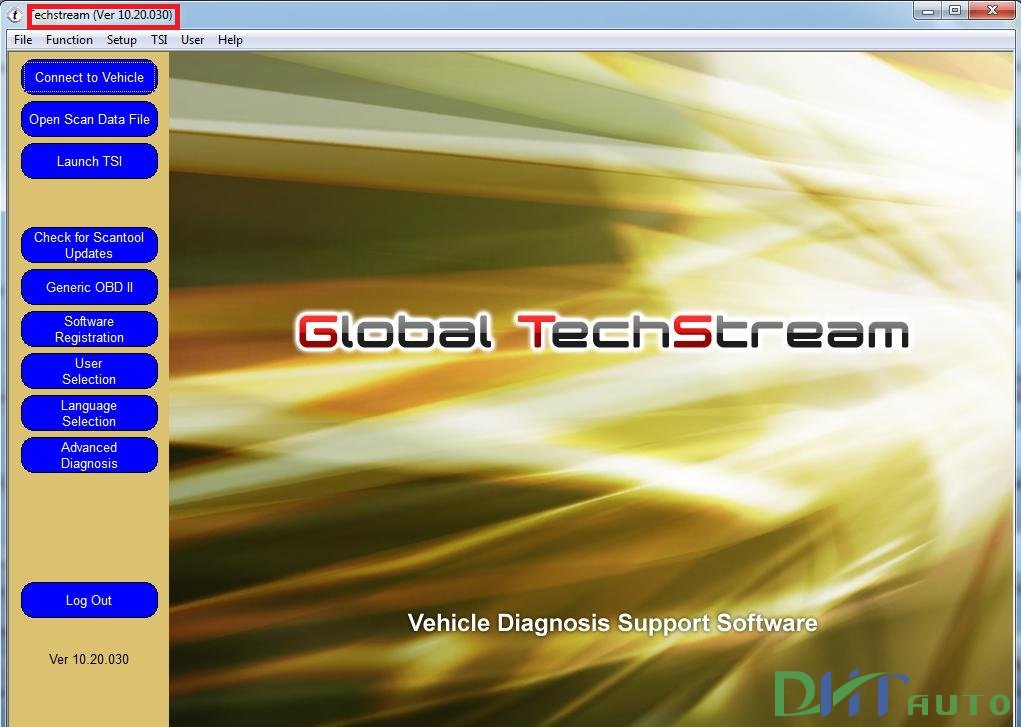Check for Scantool Updates
1021x727 pixels.
[x=89, y=246]
